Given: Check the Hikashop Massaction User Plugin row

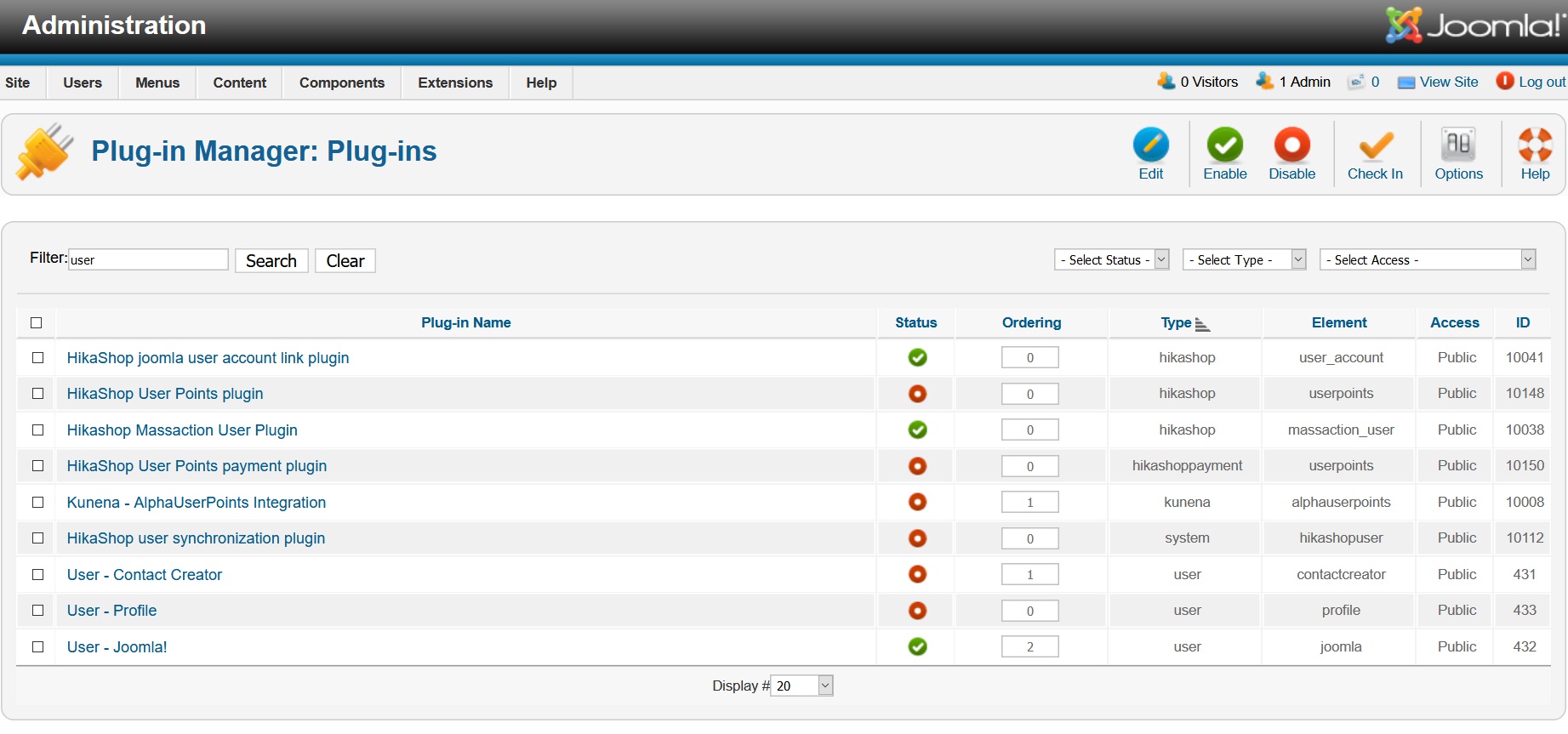Looking at the screenshot, I should click(37, 430).
